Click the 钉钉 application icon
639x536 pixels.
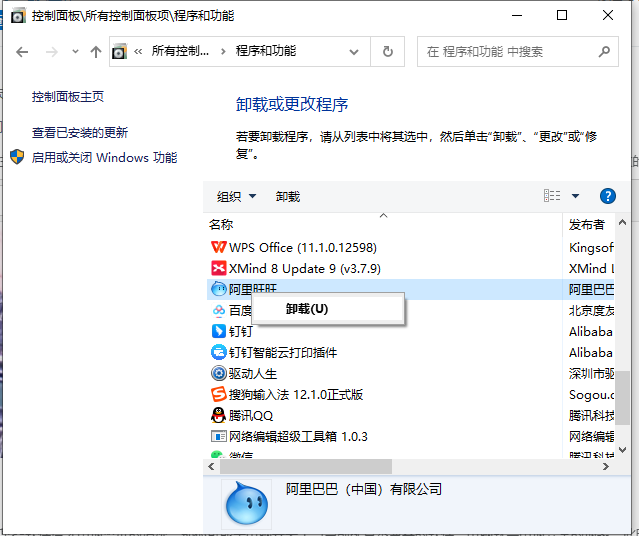(218, 331)
